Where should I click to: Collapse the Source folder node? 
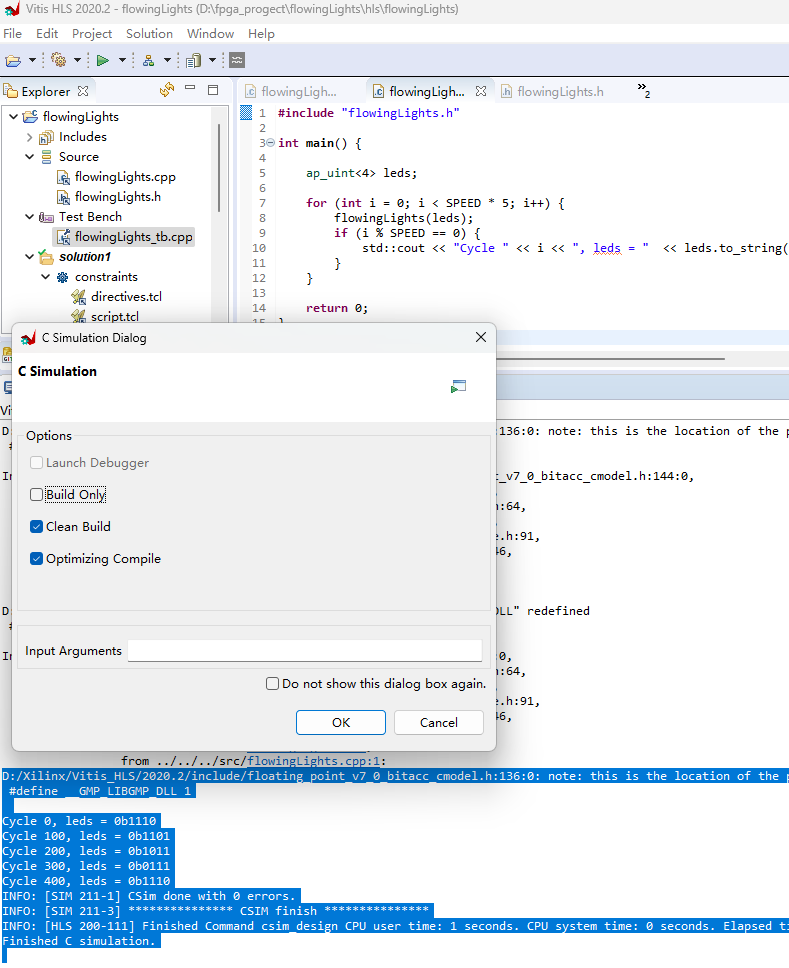tap(30, 157)
